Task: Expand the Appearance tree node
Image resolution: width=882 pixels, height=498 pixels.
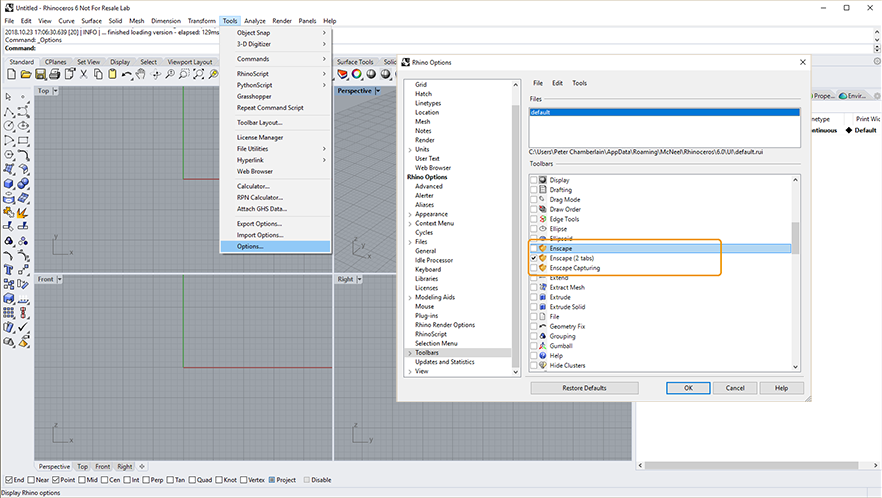Action: click(x=410, y=214)
